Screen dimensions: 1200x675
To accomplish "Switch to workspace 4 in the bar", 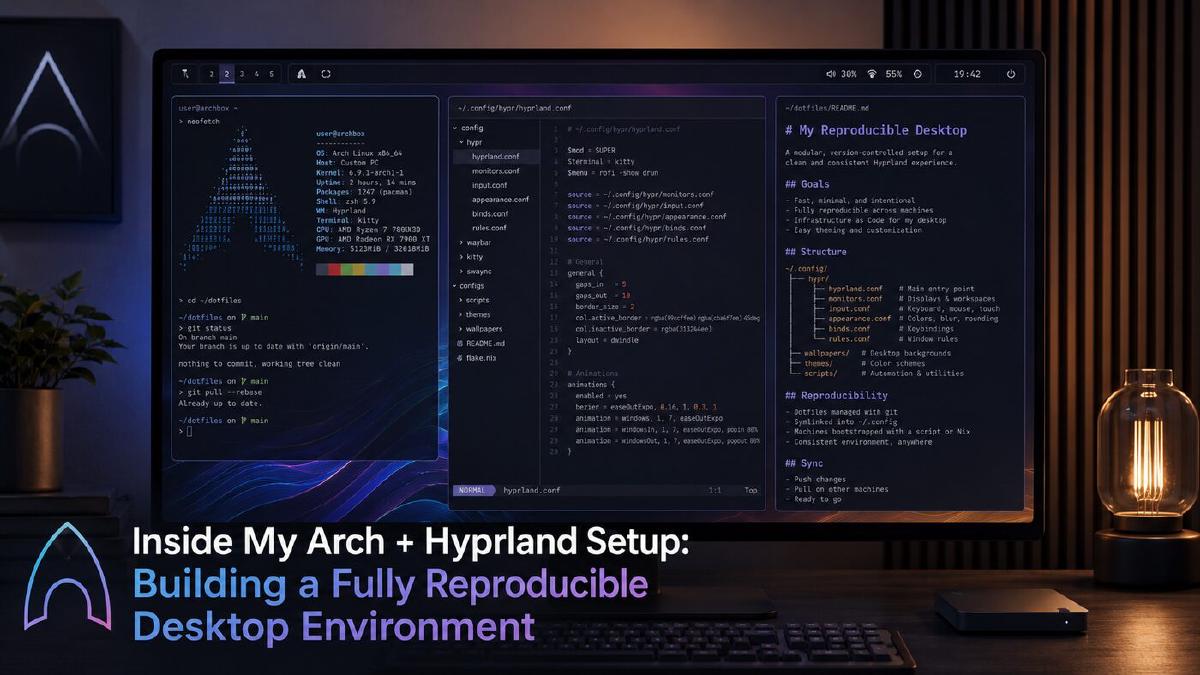I will pos(257,74).
